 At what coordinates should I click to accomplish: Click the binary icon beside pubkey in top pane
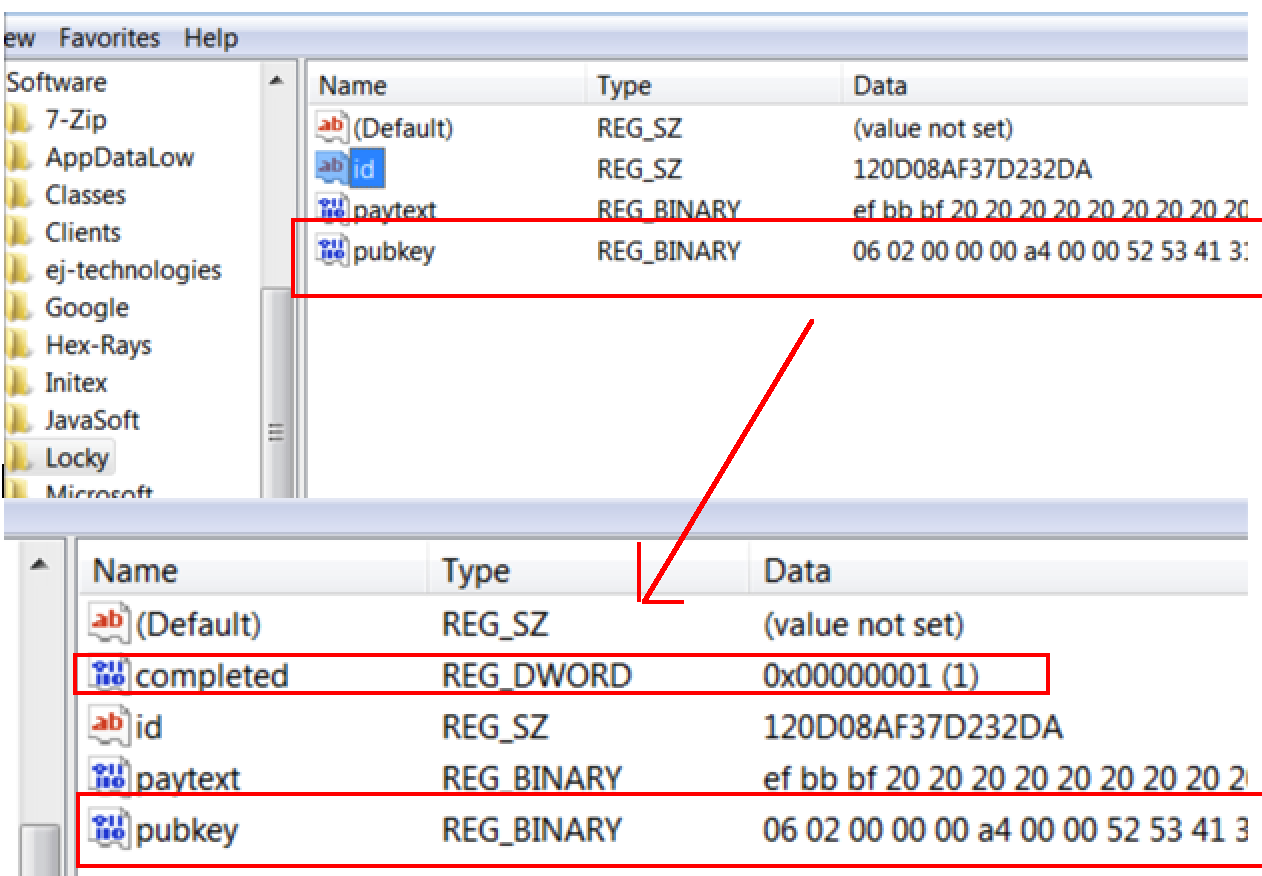point(333,250)
